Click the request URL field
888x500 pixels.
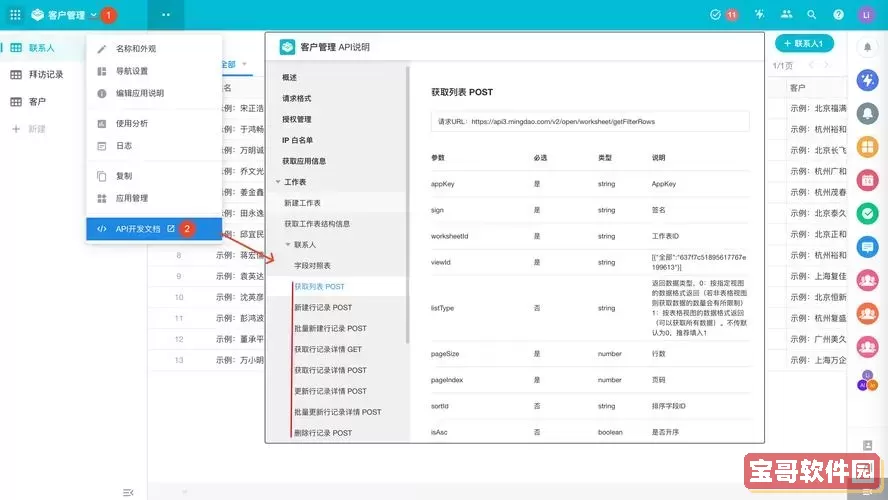coord(590,122)
